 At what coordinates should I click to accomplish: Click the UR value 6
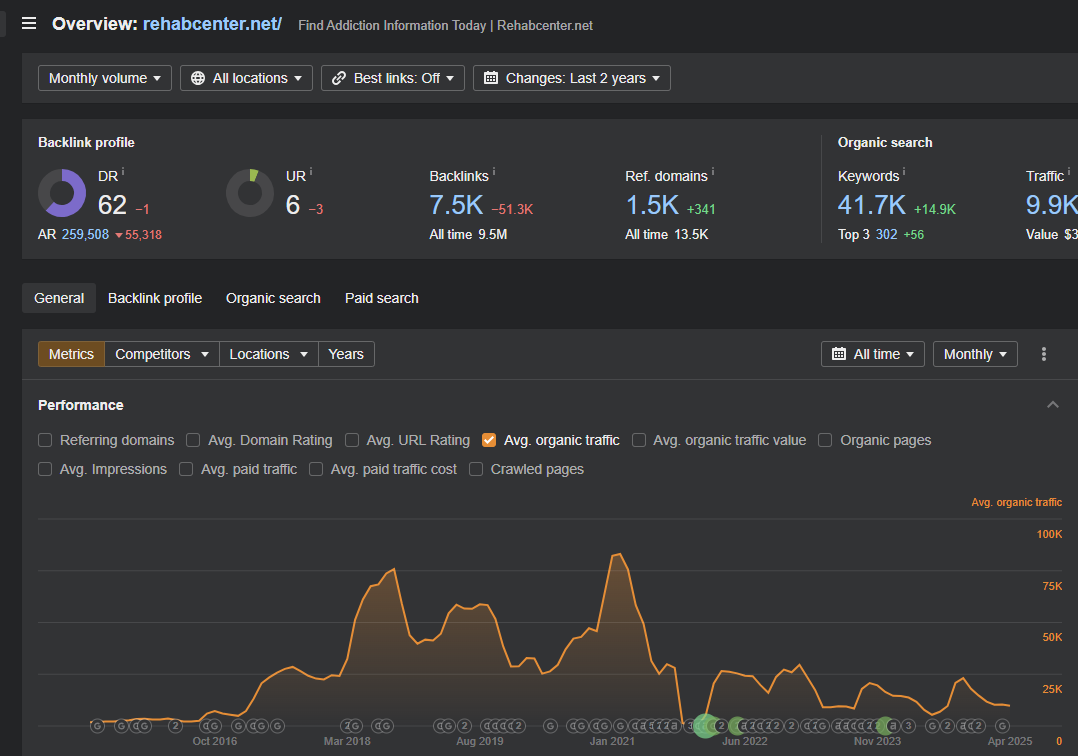[x=293, y=205]
